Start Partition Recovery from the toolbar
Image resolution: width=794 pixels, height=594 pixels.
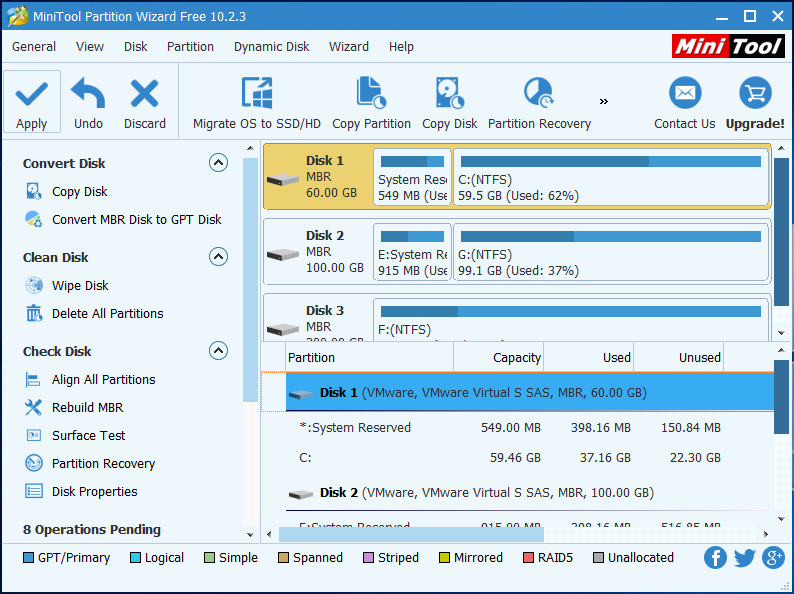tap(539, 102)
